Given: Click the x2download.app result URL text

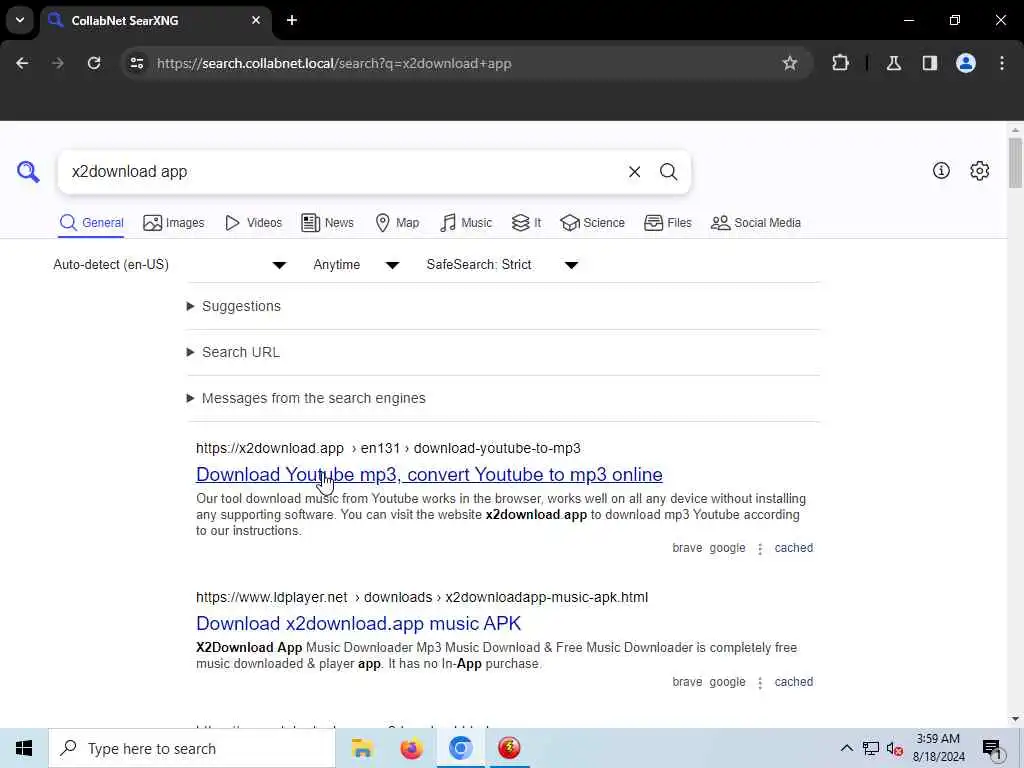Looking at the screenshot, I should (x=388, y=448).
